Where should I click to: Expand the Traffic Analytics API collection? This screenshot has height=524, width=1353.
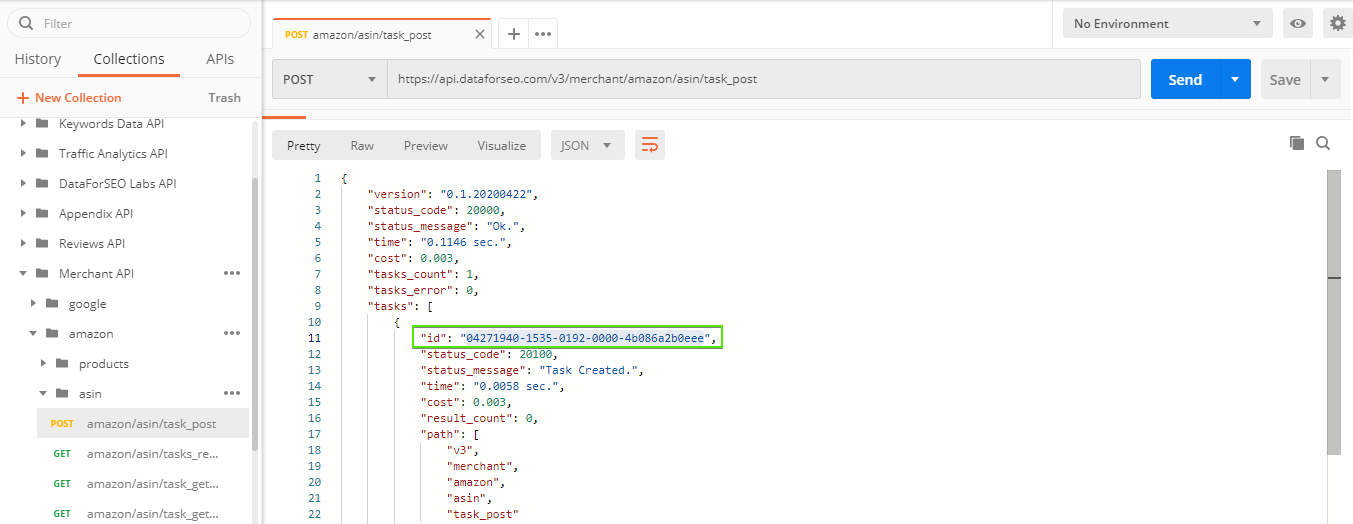[23, 154]
